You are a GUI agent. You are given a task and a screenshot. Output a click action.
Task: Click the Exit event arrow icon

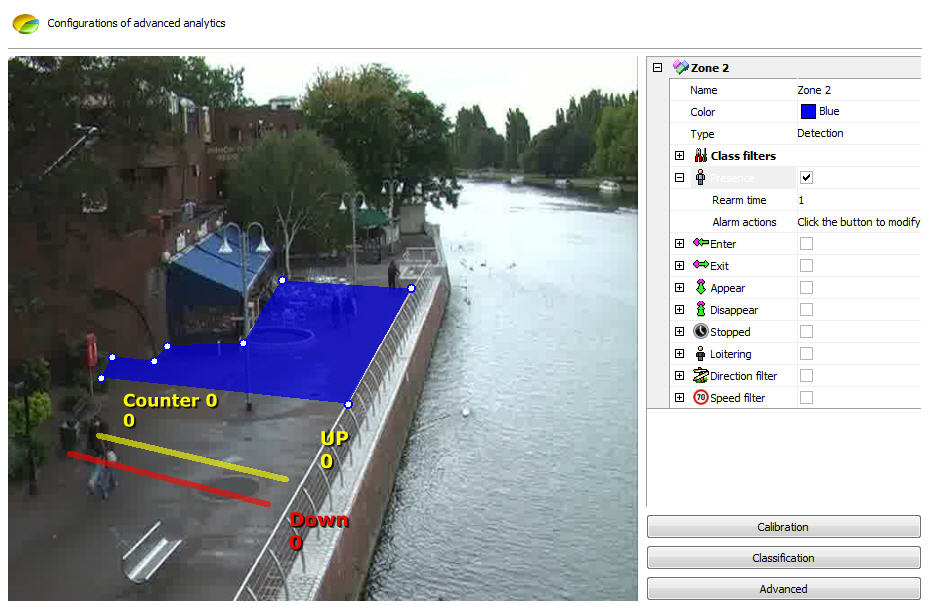pyautogui.click(x=700, y=265)
